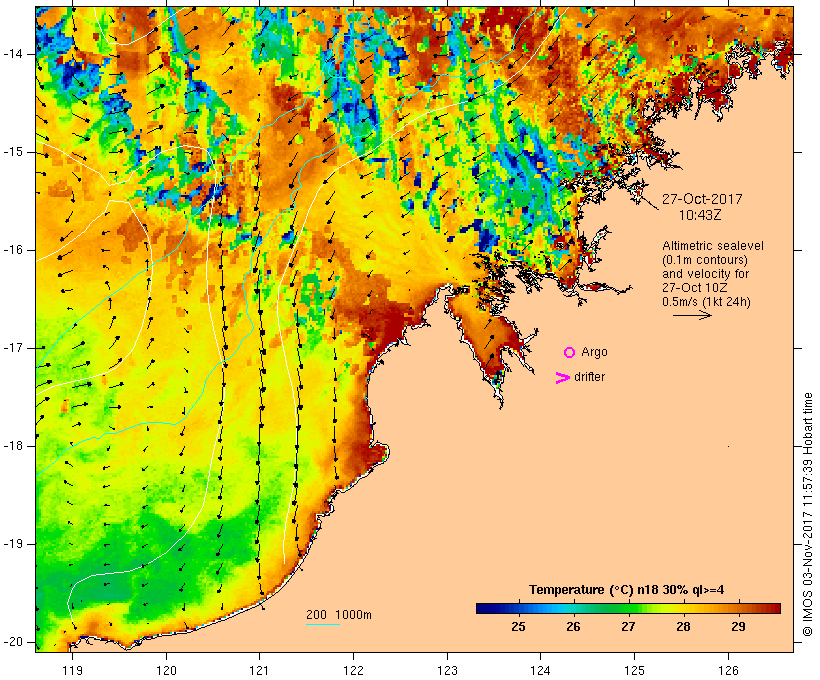Click longitude axis label 122
Image resolution: width=820 pixels, height=680 pixels.
(x=354, y=670)
